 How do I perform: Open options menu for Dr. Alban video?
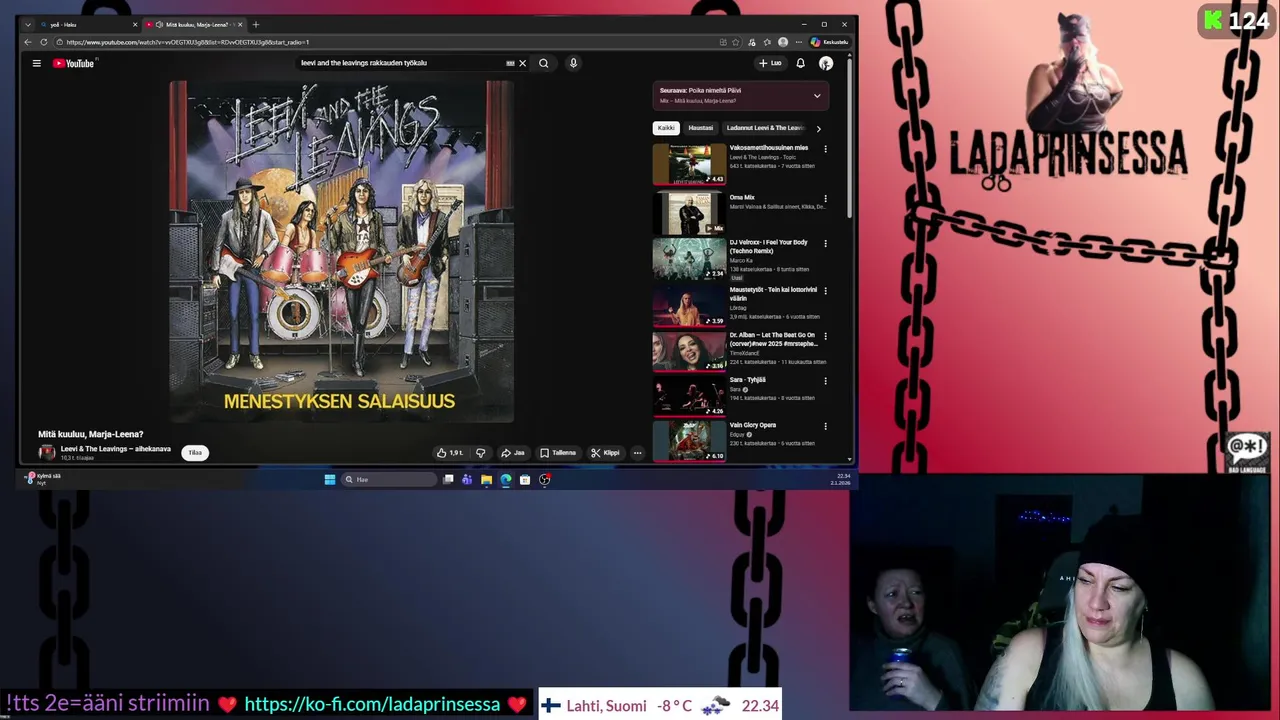pos(825,337)
